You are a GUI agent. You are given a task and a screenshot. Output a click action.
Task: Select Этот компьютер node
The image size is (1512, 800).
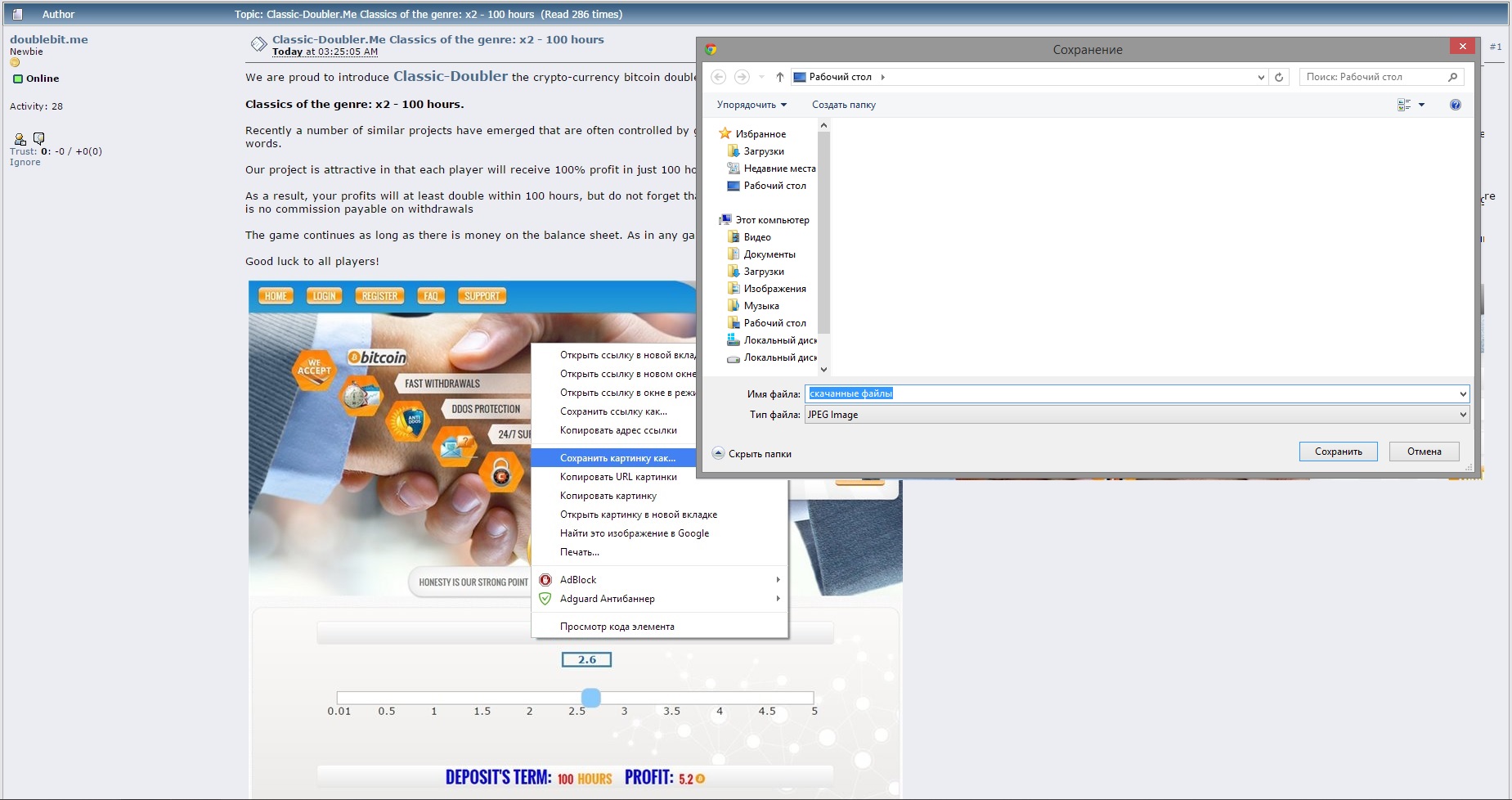pyautogui.click(x=764, y=220)
